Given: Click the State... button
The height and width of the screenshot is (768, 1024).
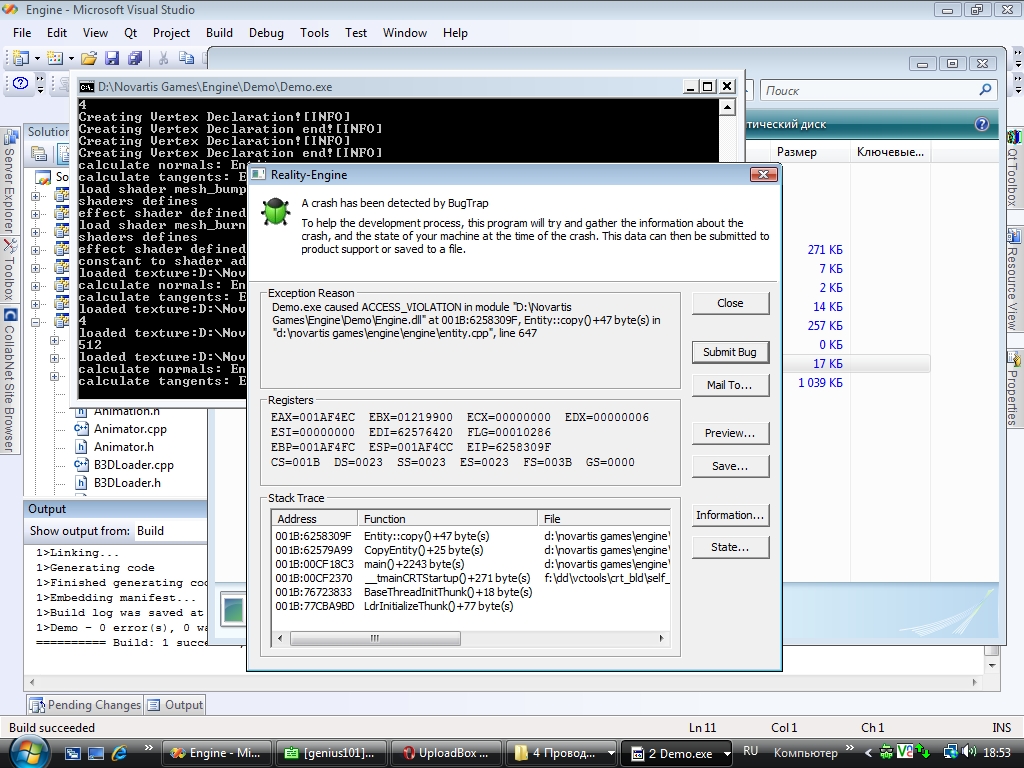Looking at the screenshot, I should click(730, 547).
